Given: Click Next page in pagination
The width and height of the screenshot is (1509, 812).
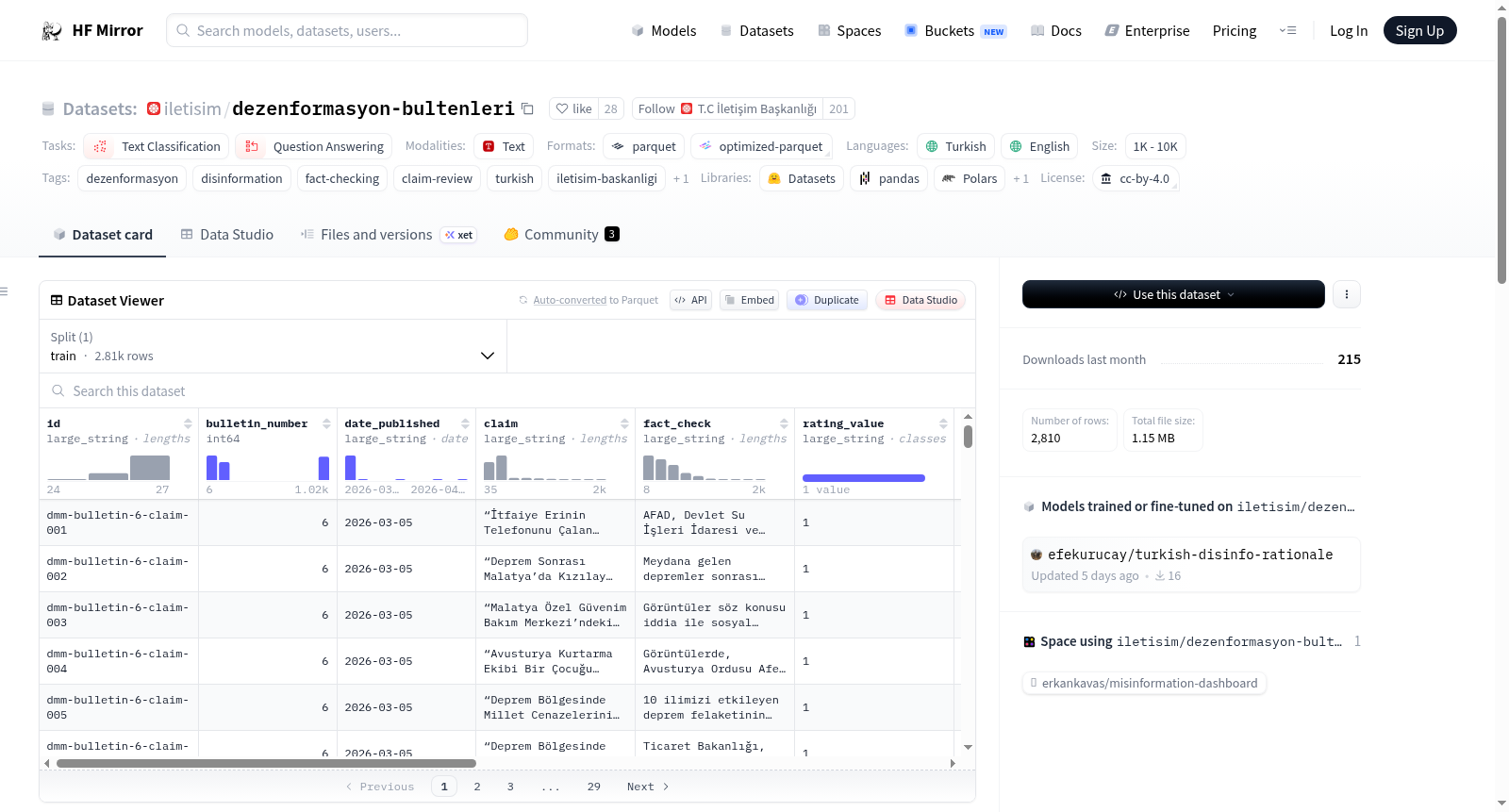Looking at the screenshot, I should pyautogui.click(x=648, y=787).
